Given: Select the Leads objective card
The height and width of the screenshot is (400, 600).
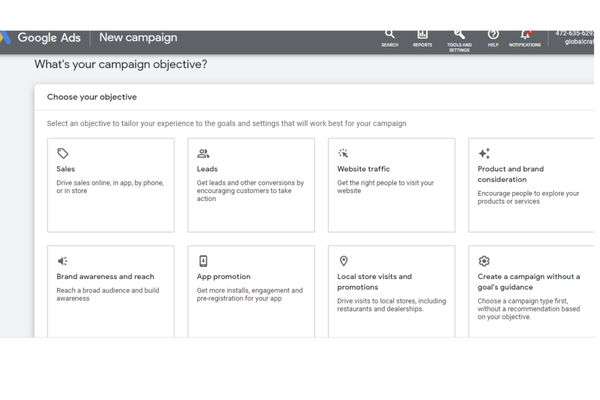Looking at the screenshot, I should pos(251,185).
